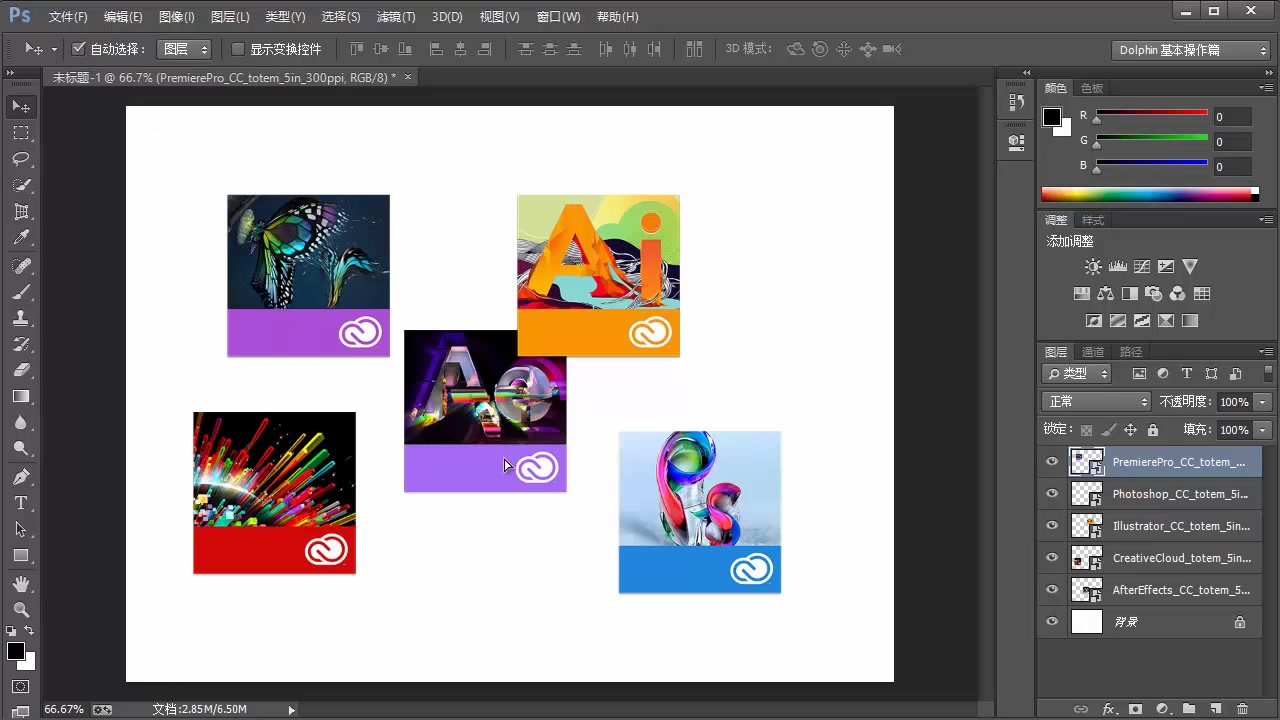This screenshot has width=1280, height=720.
Task: Add a Photo Filter adjustment
Action: (1153, 294)
